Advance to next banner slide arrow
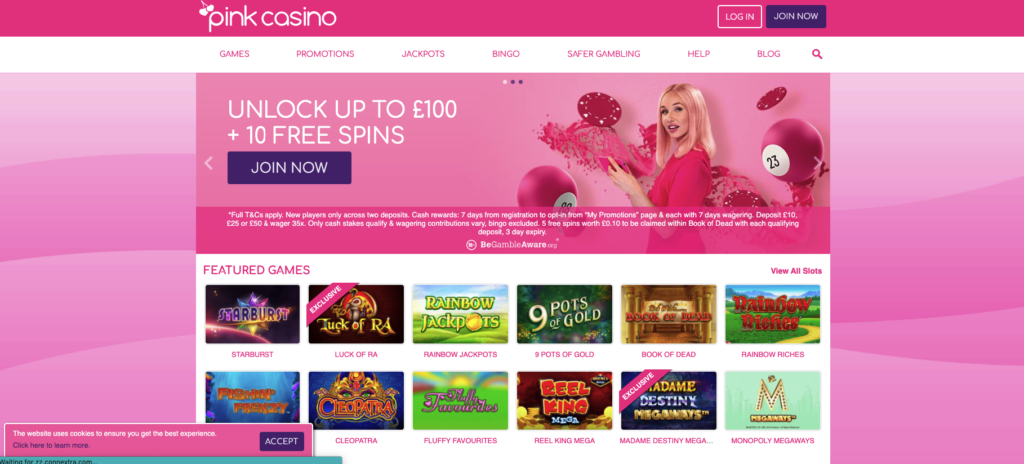 click(818, 163)
